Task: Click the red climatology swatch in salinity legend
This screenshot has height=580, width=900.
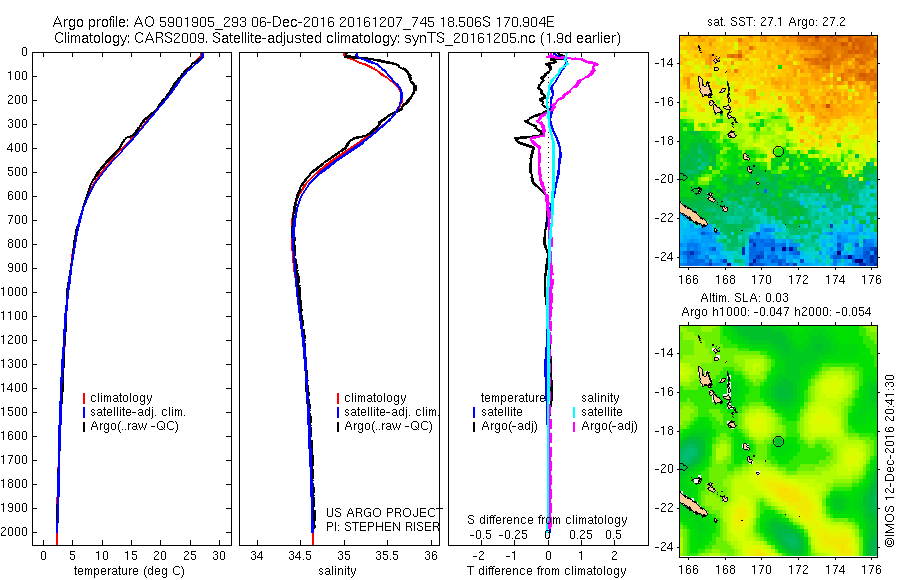Action: point(338,398)
